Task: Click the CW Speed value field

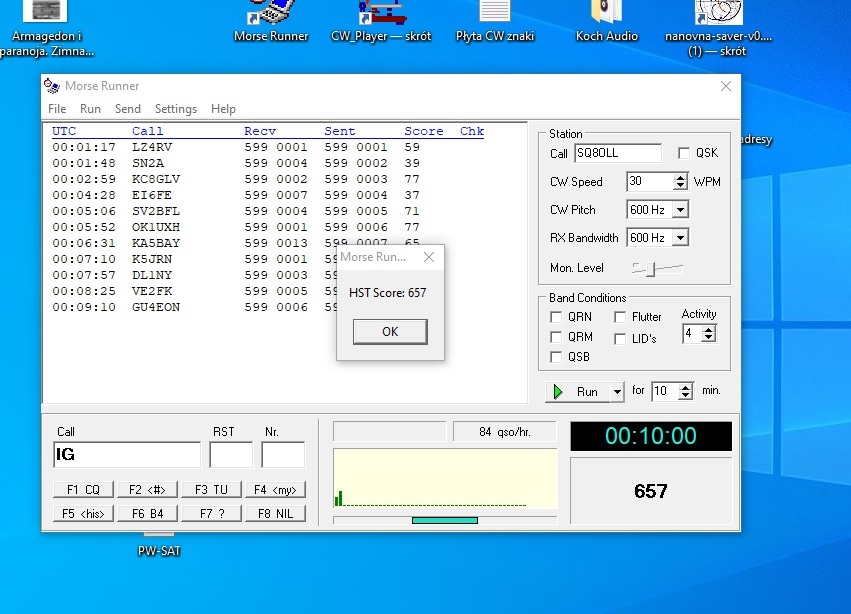Action: pyautogui.click(x=650, y=181)
